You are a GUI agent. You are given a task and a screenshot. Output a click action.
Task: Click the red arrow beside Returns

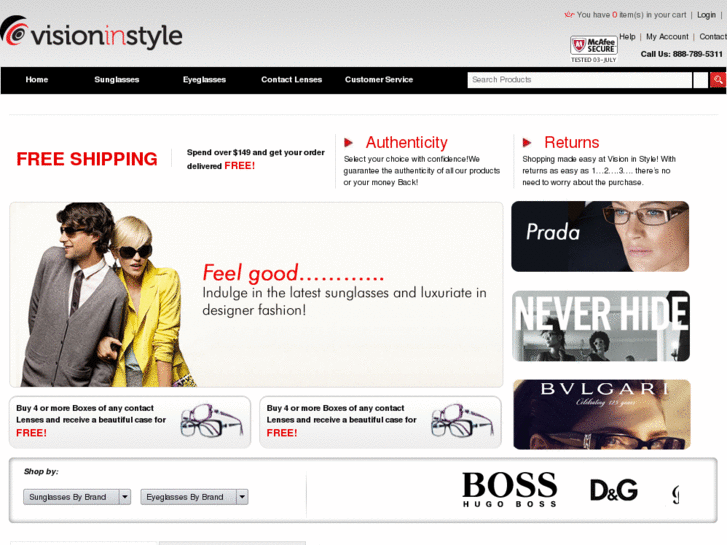[527, 142]
